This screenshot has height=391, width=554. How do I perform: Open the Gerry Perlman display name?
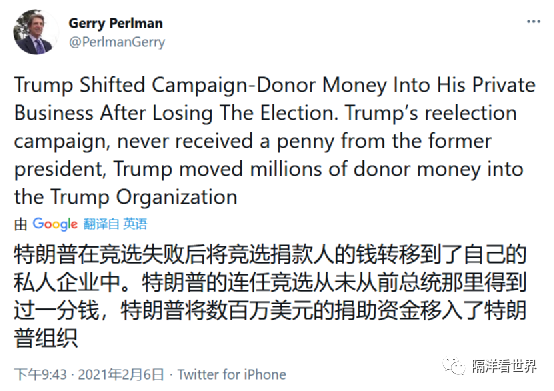116,23
